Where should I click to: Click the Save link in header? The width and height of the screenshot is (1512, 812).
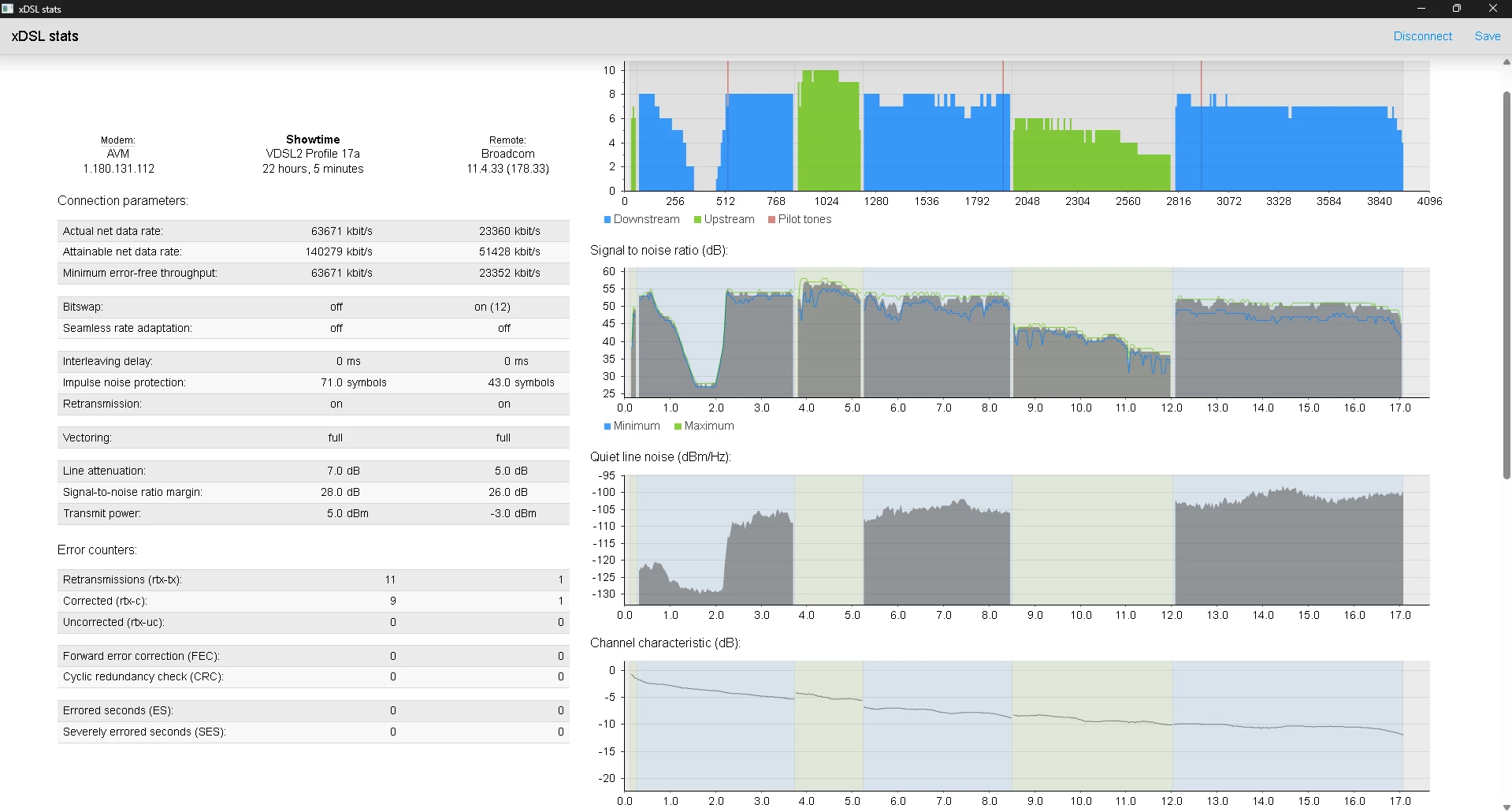[x=1487, y=36]
